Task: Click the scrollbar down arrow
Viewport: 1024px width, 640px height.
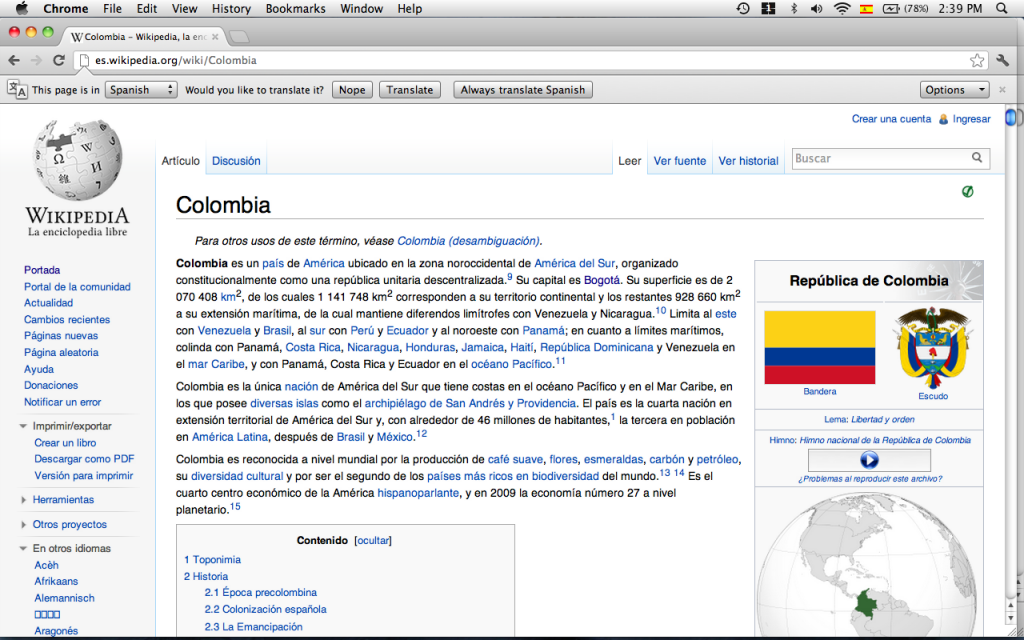Action: pyautogui.click(x=1011, y=618)
